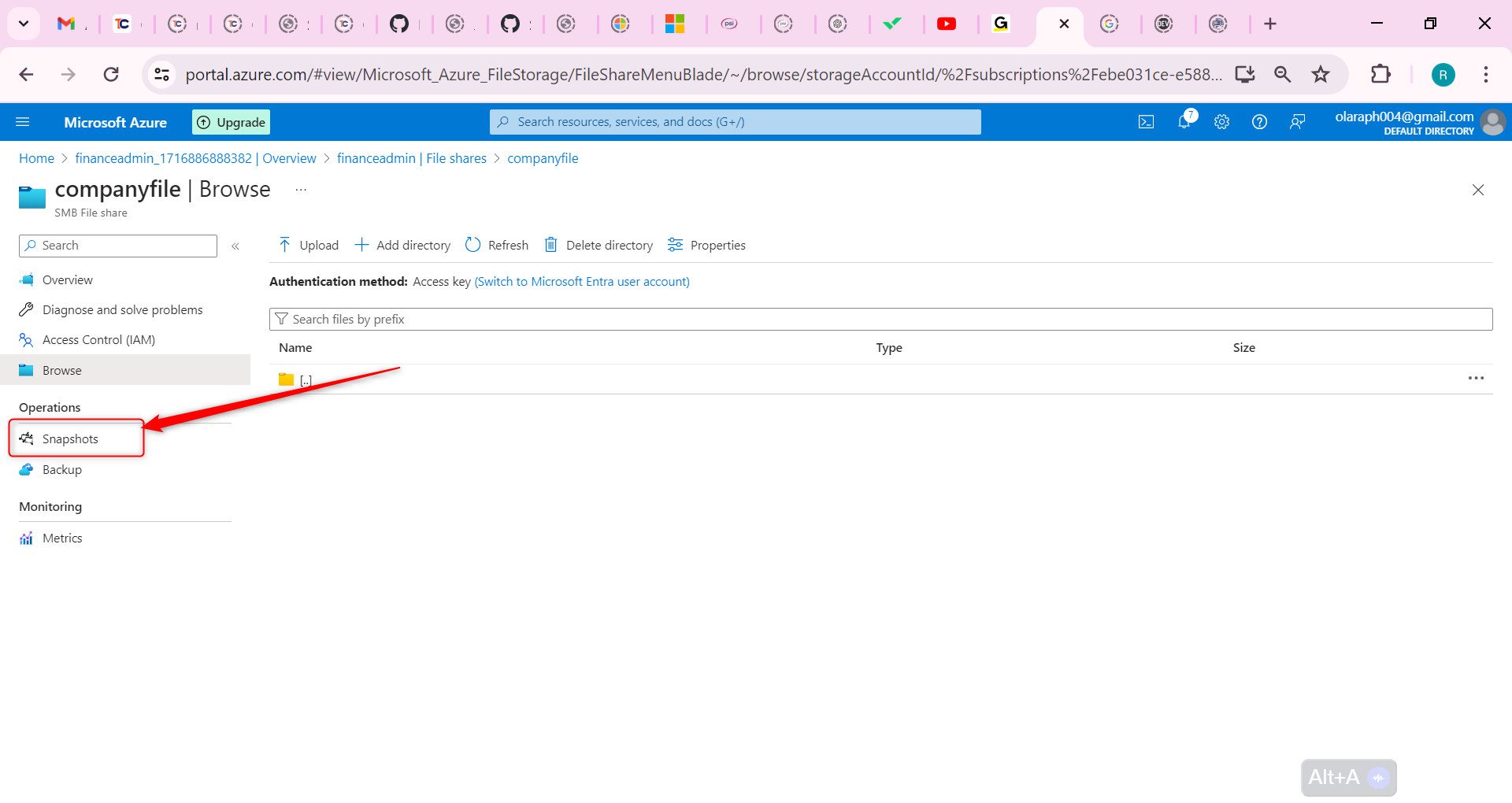This screenshot has width=1512, height=803.
Task: Sort the file list by Name column
Action: [x=295, y=348]
